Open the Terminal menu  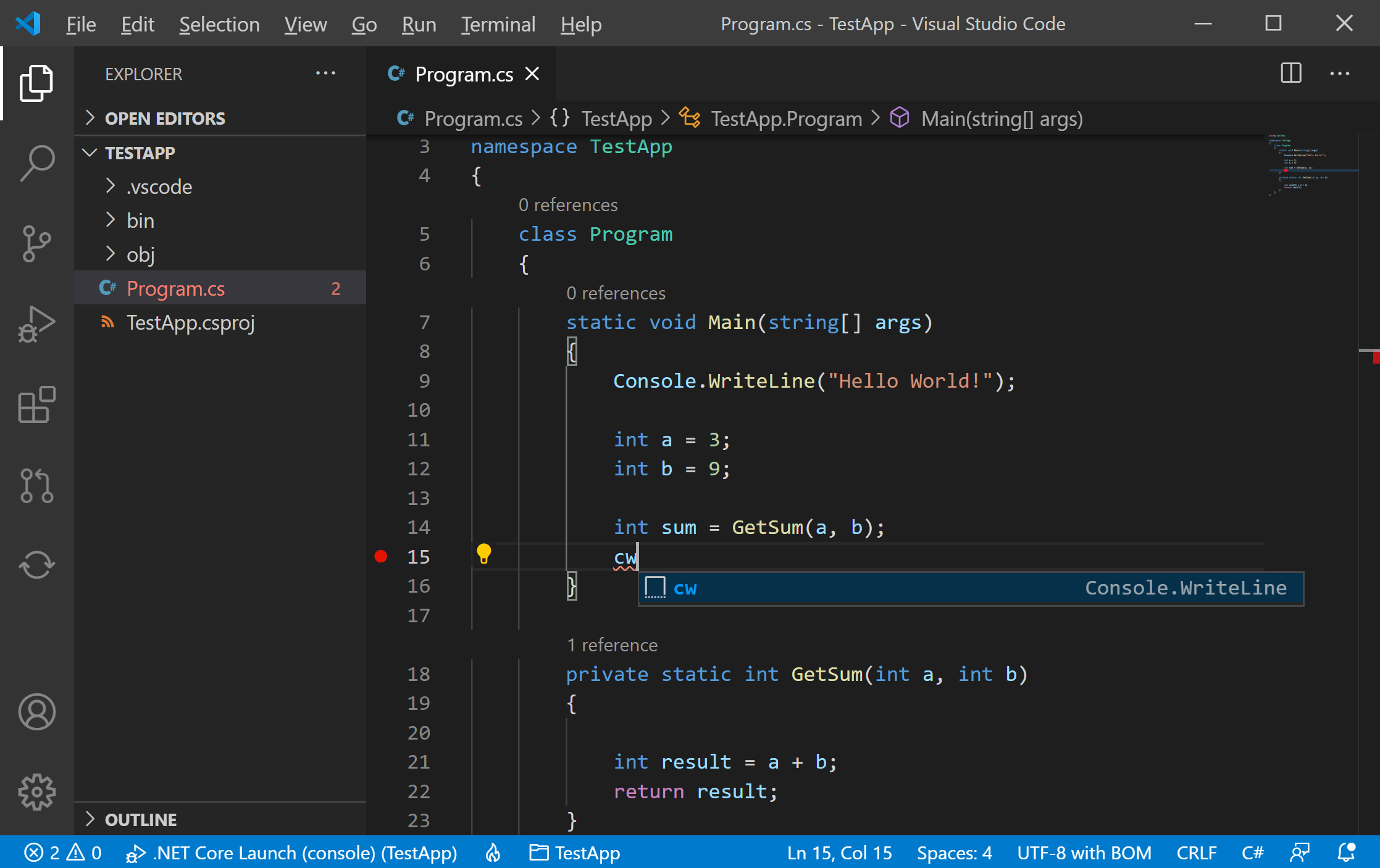coord(498,25)
